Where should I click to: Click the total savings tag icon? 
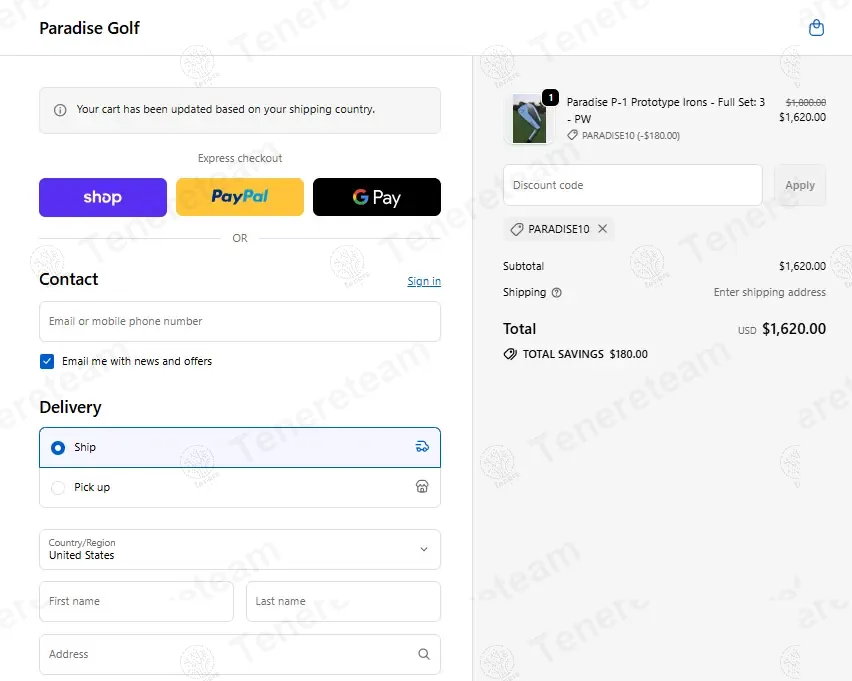coord(510,354)
